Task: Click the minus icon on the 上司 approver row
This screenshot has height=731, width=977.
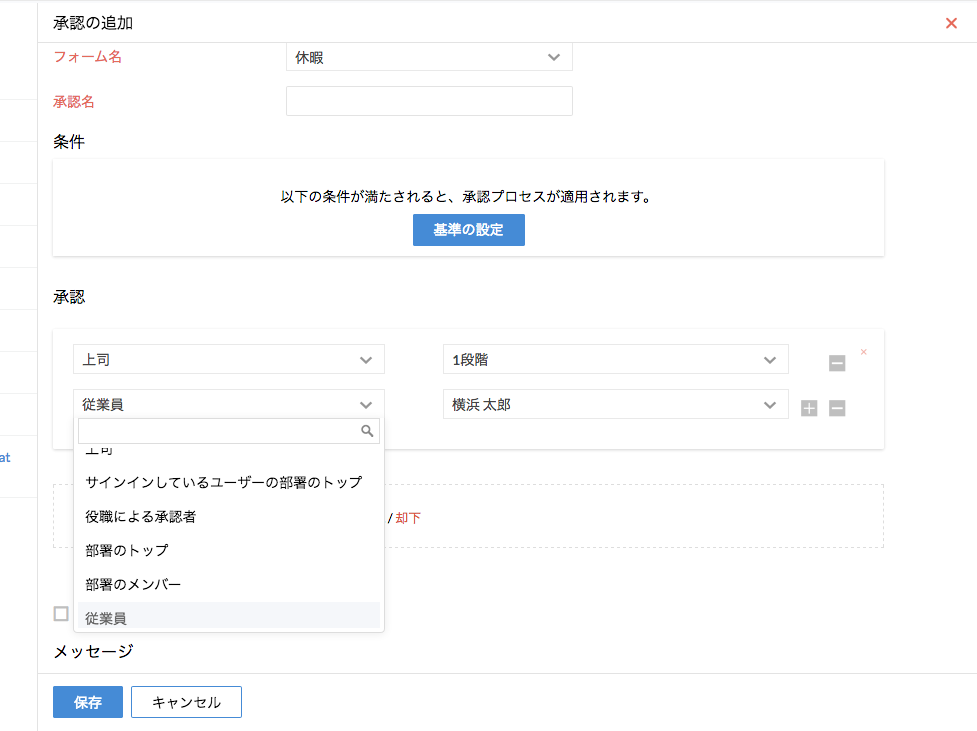Action: click(x=837, y=363)
